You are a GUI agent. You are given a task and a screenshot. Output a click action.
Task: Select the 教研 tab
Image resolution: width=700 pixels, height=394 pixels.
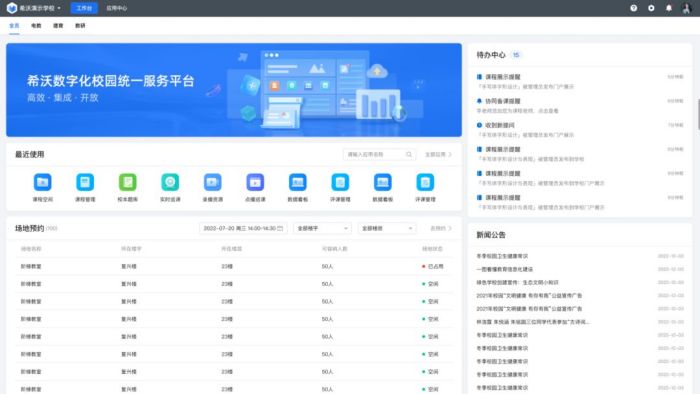80,26
